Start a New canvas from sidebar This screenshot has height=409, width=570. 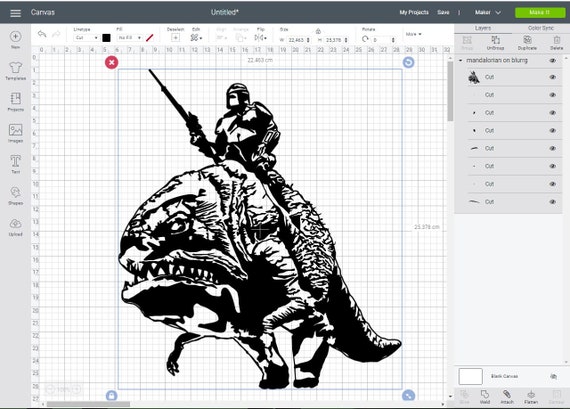(15, 39)
